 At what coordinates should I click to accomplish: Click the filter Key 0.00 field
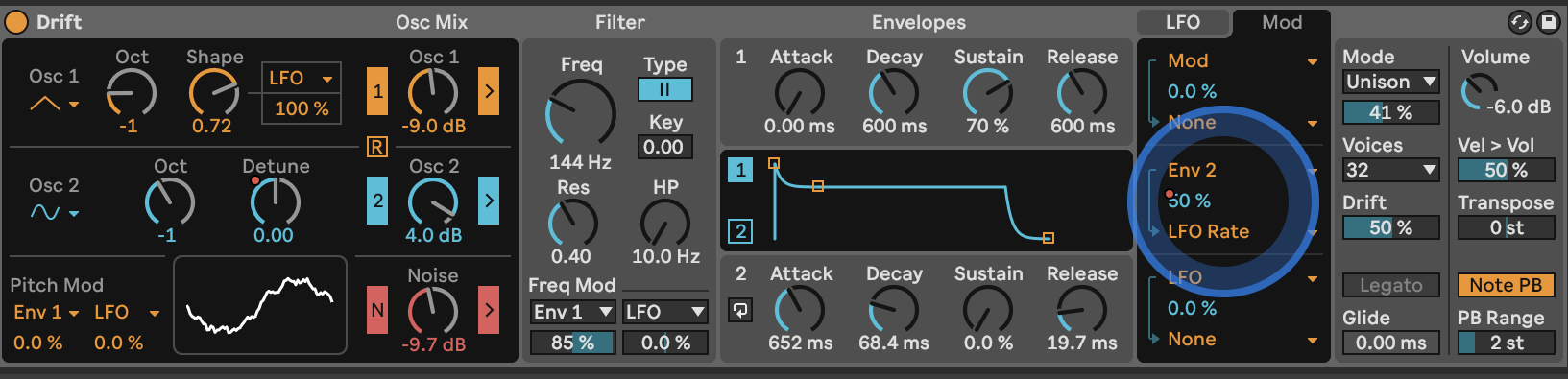(664, 147)
